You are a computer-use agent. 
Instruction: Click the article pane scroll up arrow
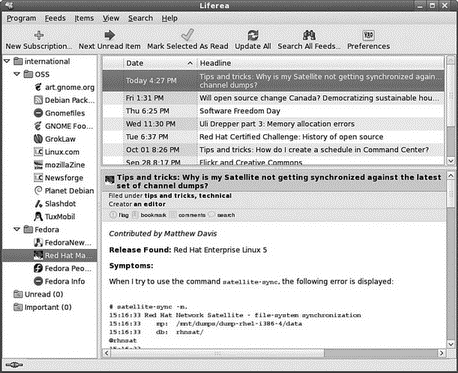451,176
